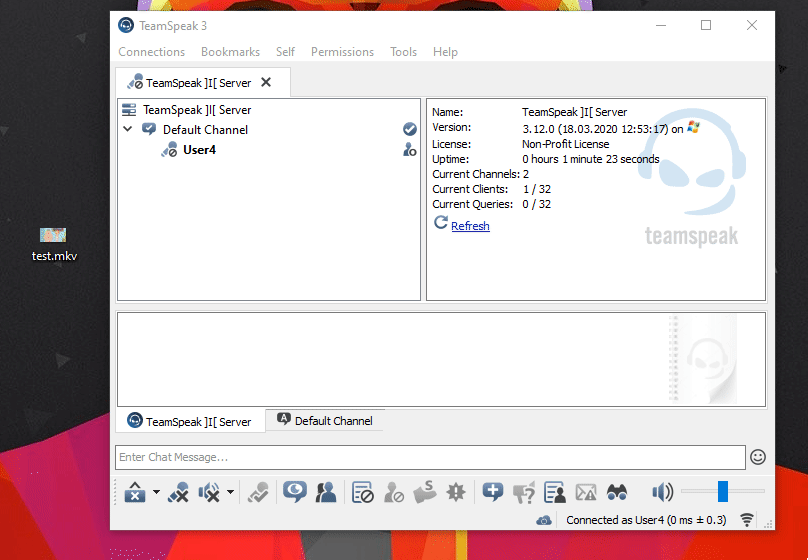Viewport: 808px width, 560px height.
Task: Select Default Channel in the tree
Action: (205, 130)
